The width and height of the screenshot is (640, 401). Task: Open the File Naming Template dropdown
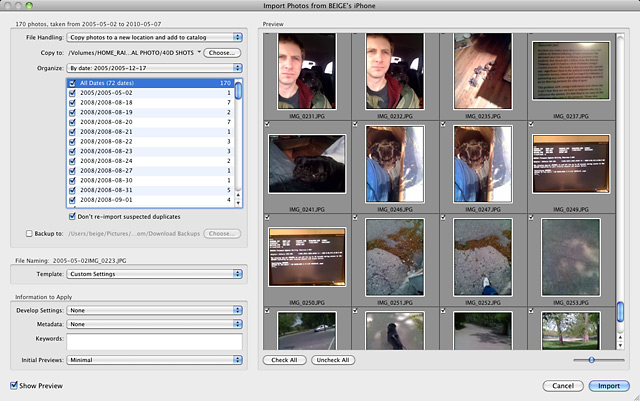[x=154, y=274]
